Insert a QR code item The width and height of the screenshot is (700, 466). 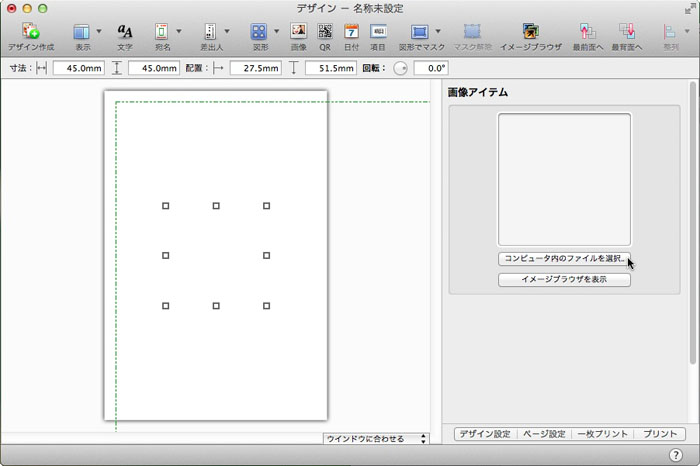(325, 32)
